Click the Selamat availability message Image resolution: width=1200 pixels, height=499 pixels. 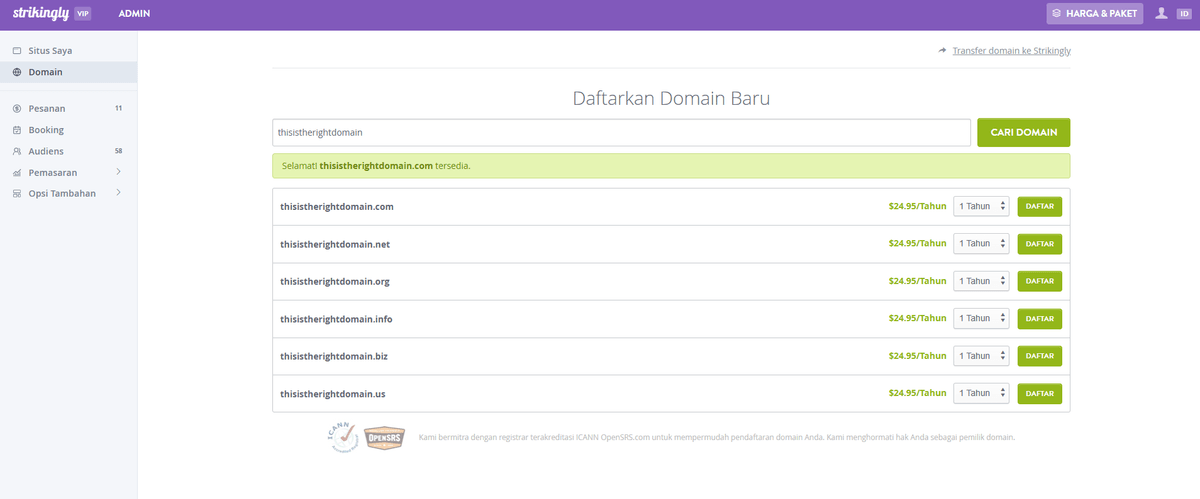pyautogui.click(x=375, y=165)
